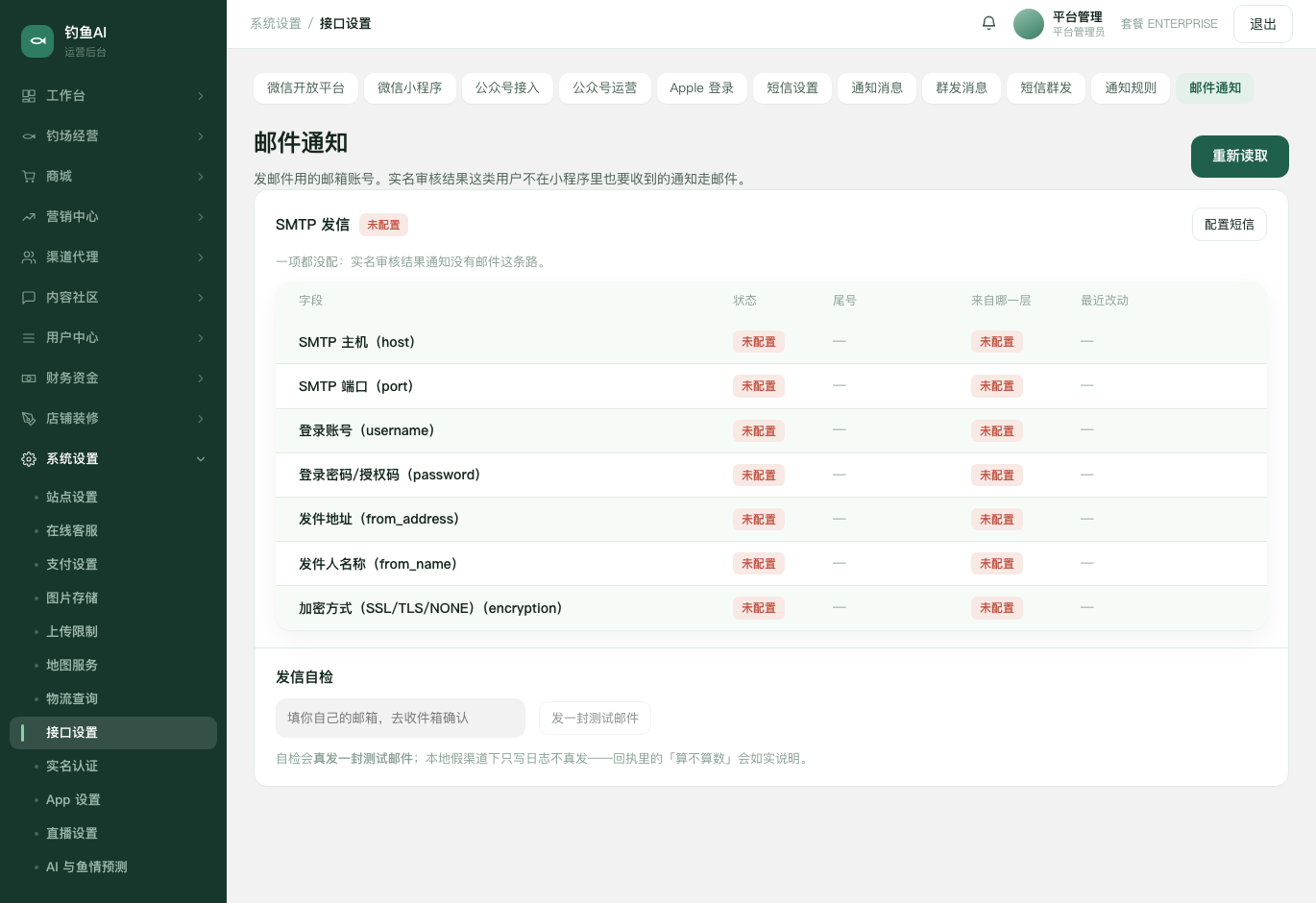Click the 配置短信 button
This screenshot has width=1316, height=903.
[x=1230, y=225]
